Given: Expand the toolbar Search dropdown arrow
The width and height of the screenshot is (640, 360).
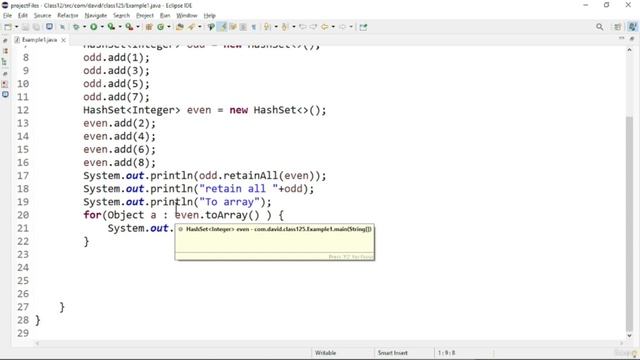Looking at the screenshot, I should (x=200, y=27).
